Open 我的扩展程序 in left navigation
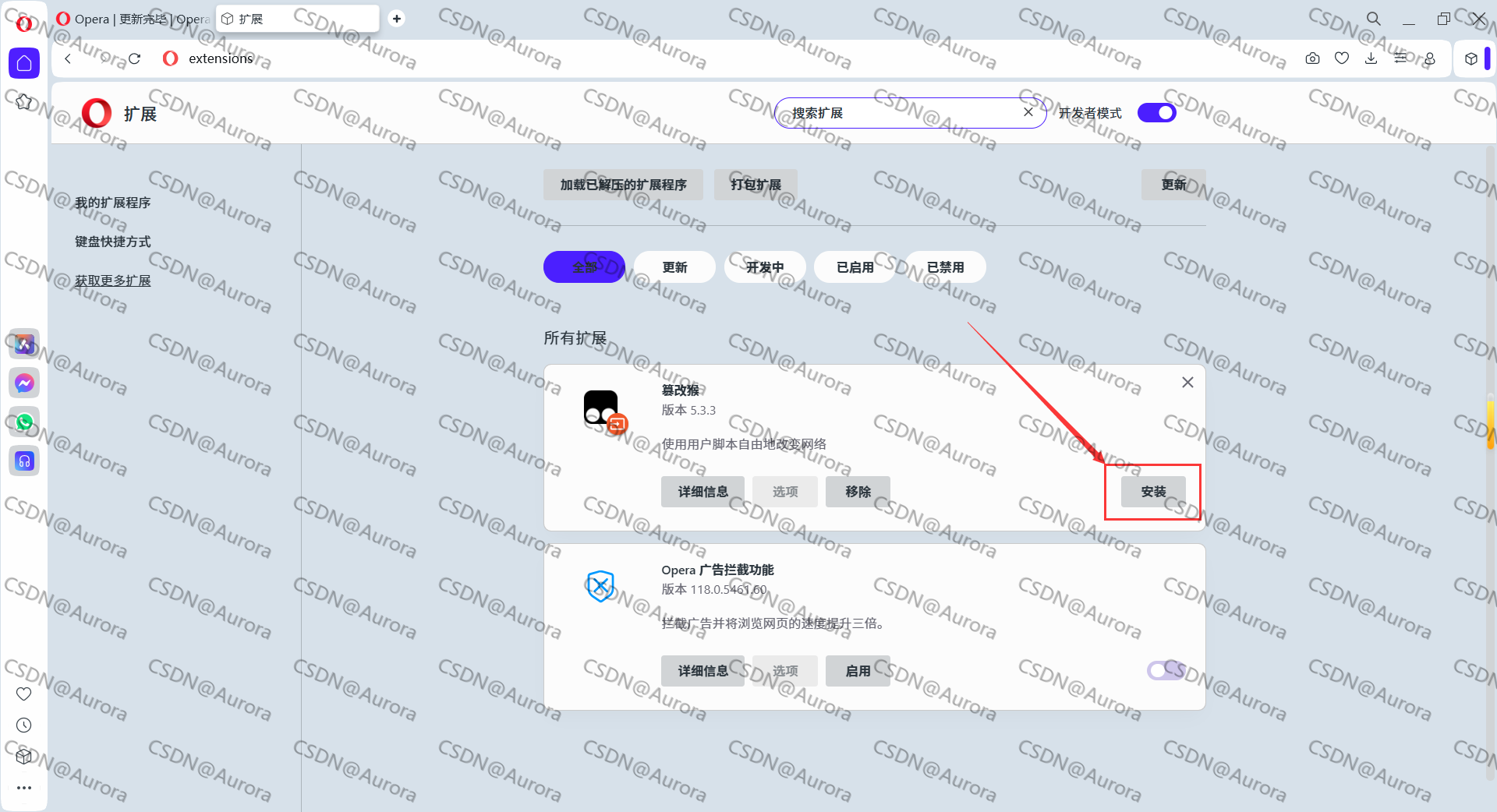This screenshot has width=1497, height=812. (113, 203)
